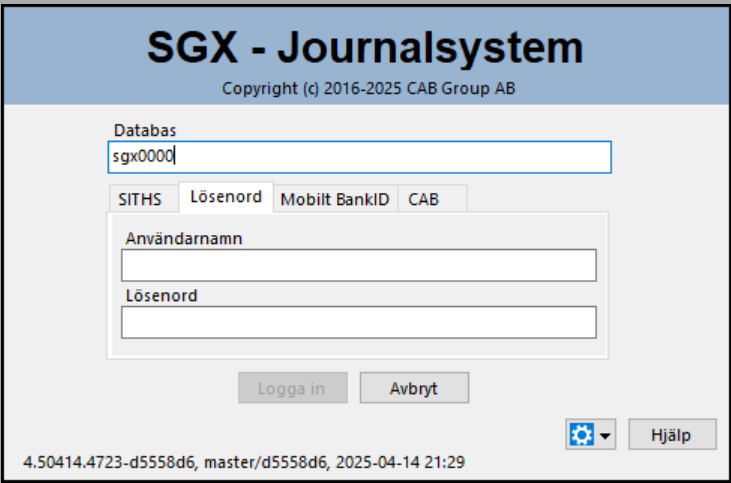Cancel login with Avbryt button
731x483 pixels.
coord(414,387)
